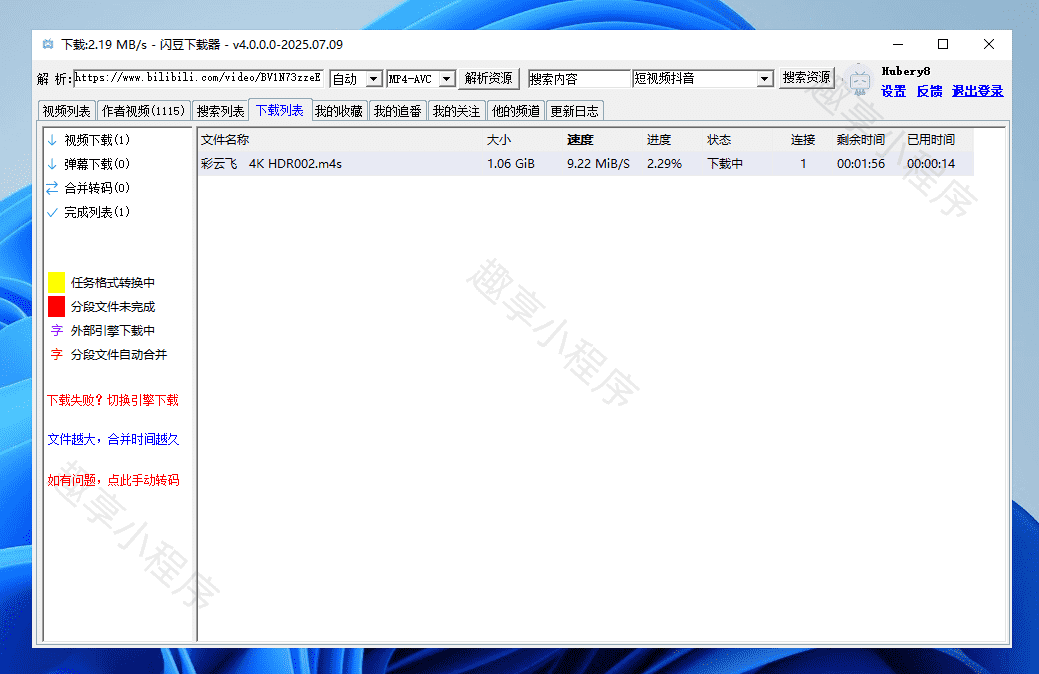The image size is (1039, 674).
Task: Select the 下载列表 tab
Action: click(x=280, y=110)
